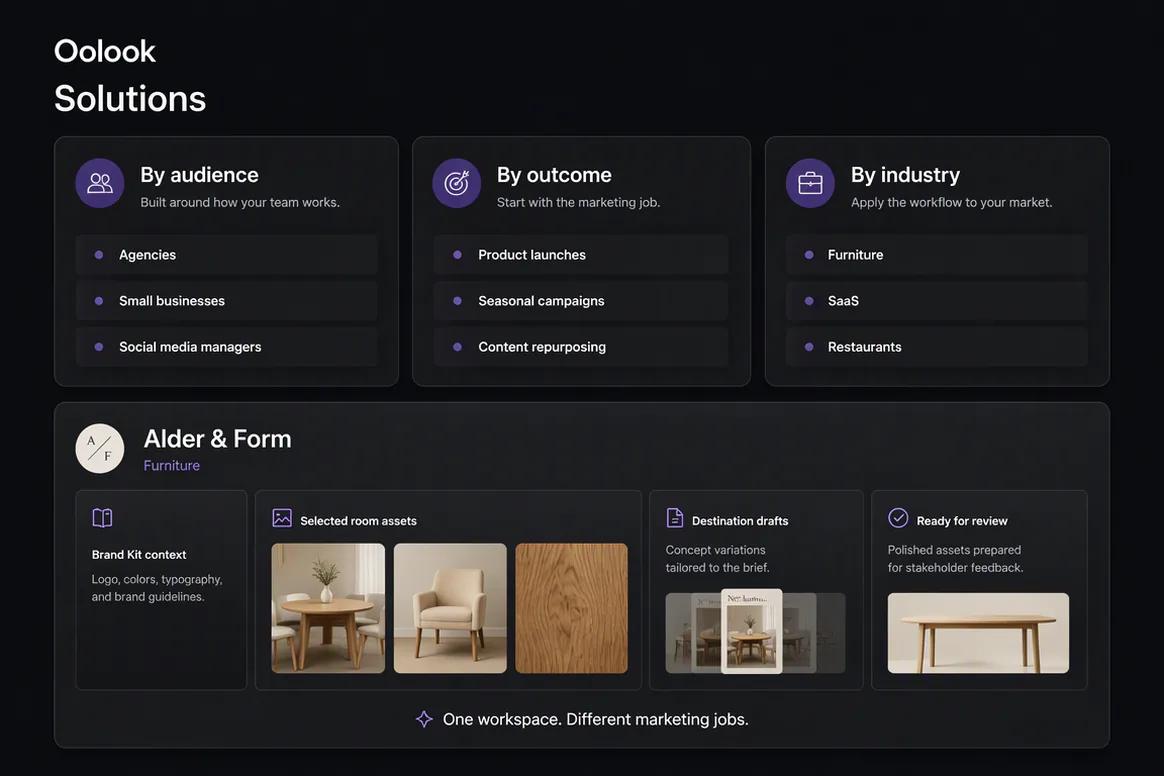Click 'Concept variations tailored to the brief.'
The image size is (1164, 776).
717,558
